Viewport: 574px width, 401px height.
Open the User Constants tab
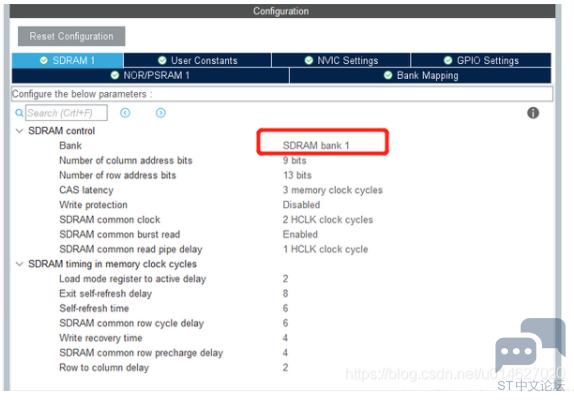click(x=198, y=60)
